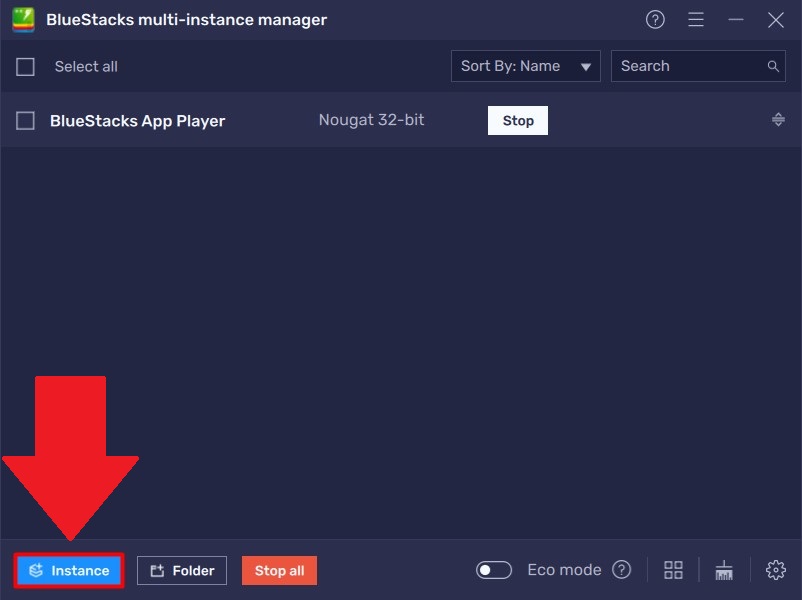Create a new Folder
The width and height of the screenshot is (802, 600).
click(x=182, y=570)
